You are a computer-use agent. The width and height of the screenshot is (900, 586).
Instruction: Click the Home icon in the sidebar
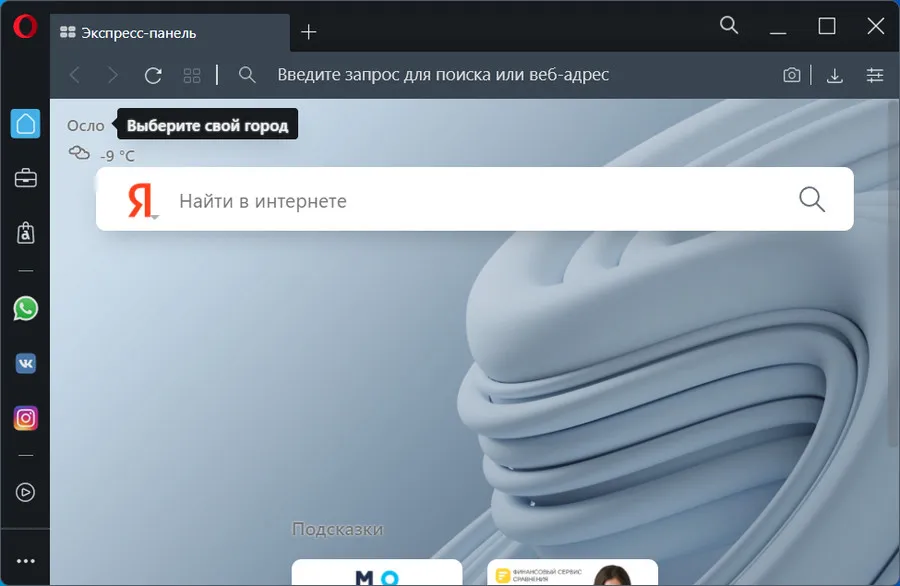click(25, 124)
